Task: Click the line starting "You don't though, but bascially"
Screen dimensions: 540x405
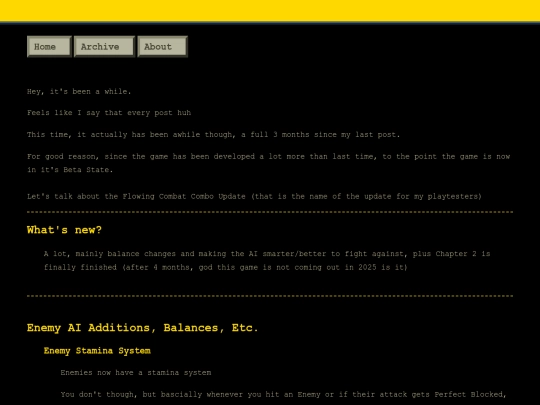Action: pyautogui.click(x=283, y=395)
